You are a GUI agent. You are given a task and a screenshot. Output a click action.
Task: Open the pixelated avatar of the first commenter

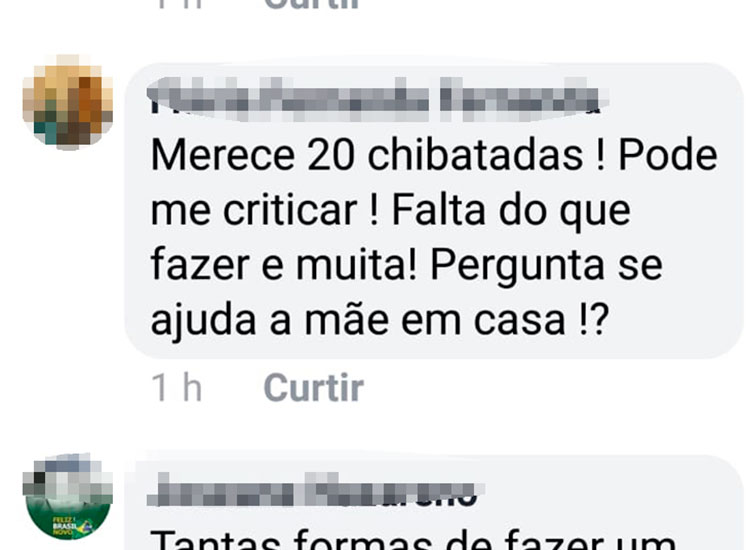click(67, 101)
